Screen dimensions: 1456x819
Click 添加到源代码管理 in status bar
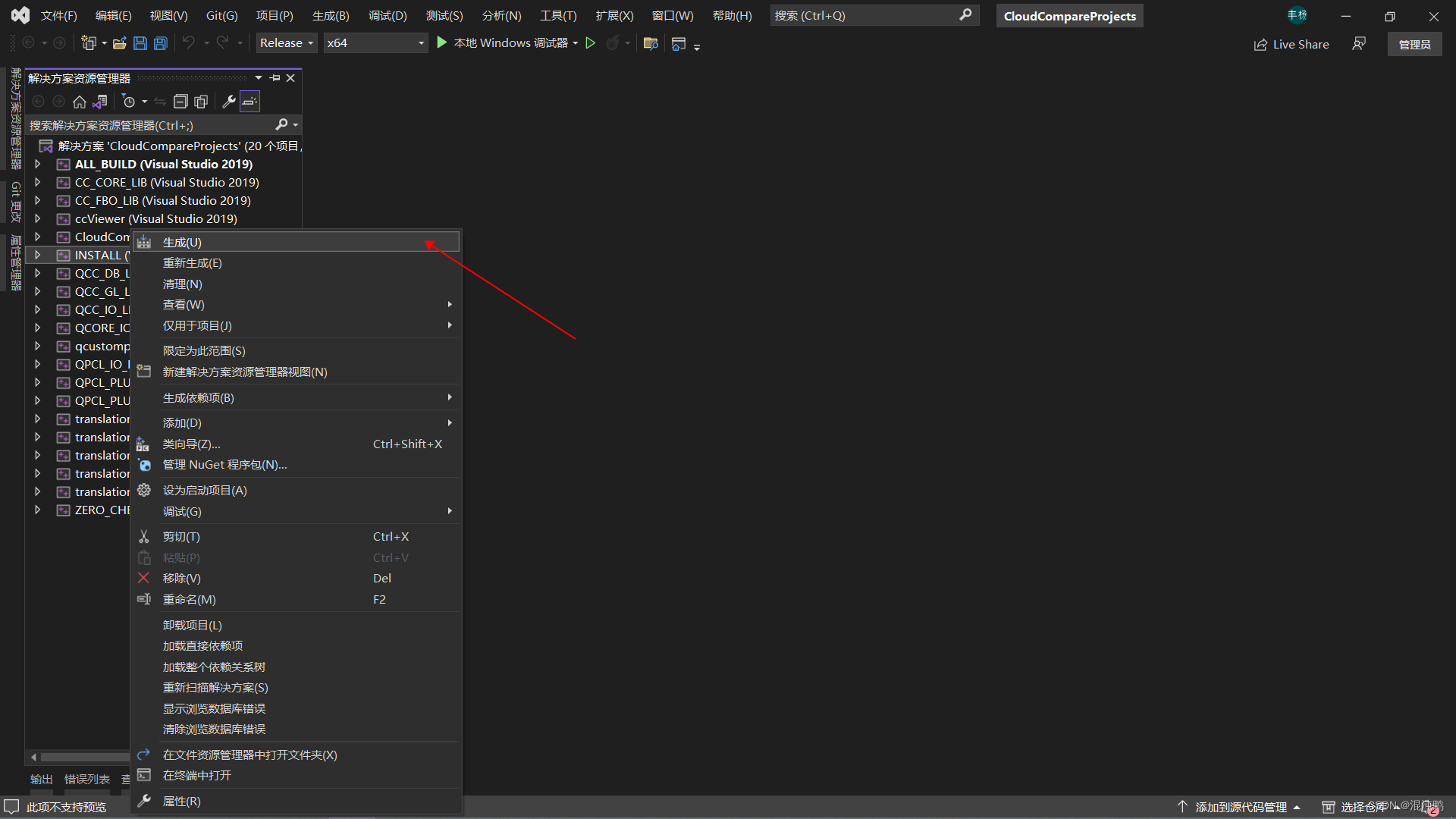[1240, 807]
